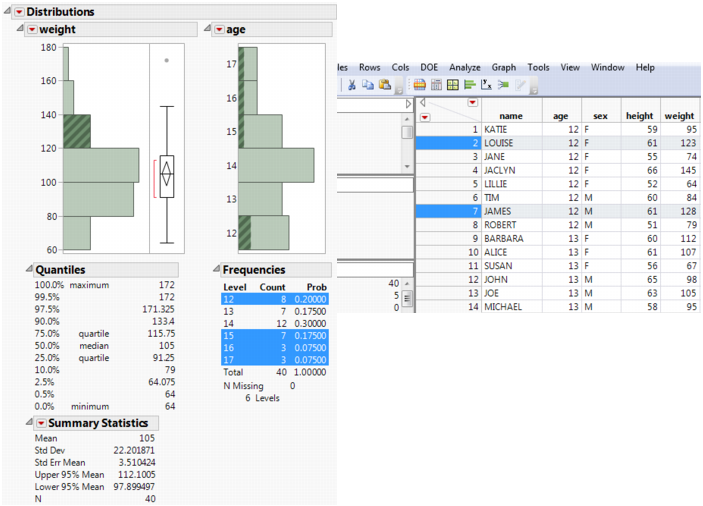Open the age red triangle menu
Viewport: 703px width, 506px height.
pyautogui.click(x=219, y=30)
